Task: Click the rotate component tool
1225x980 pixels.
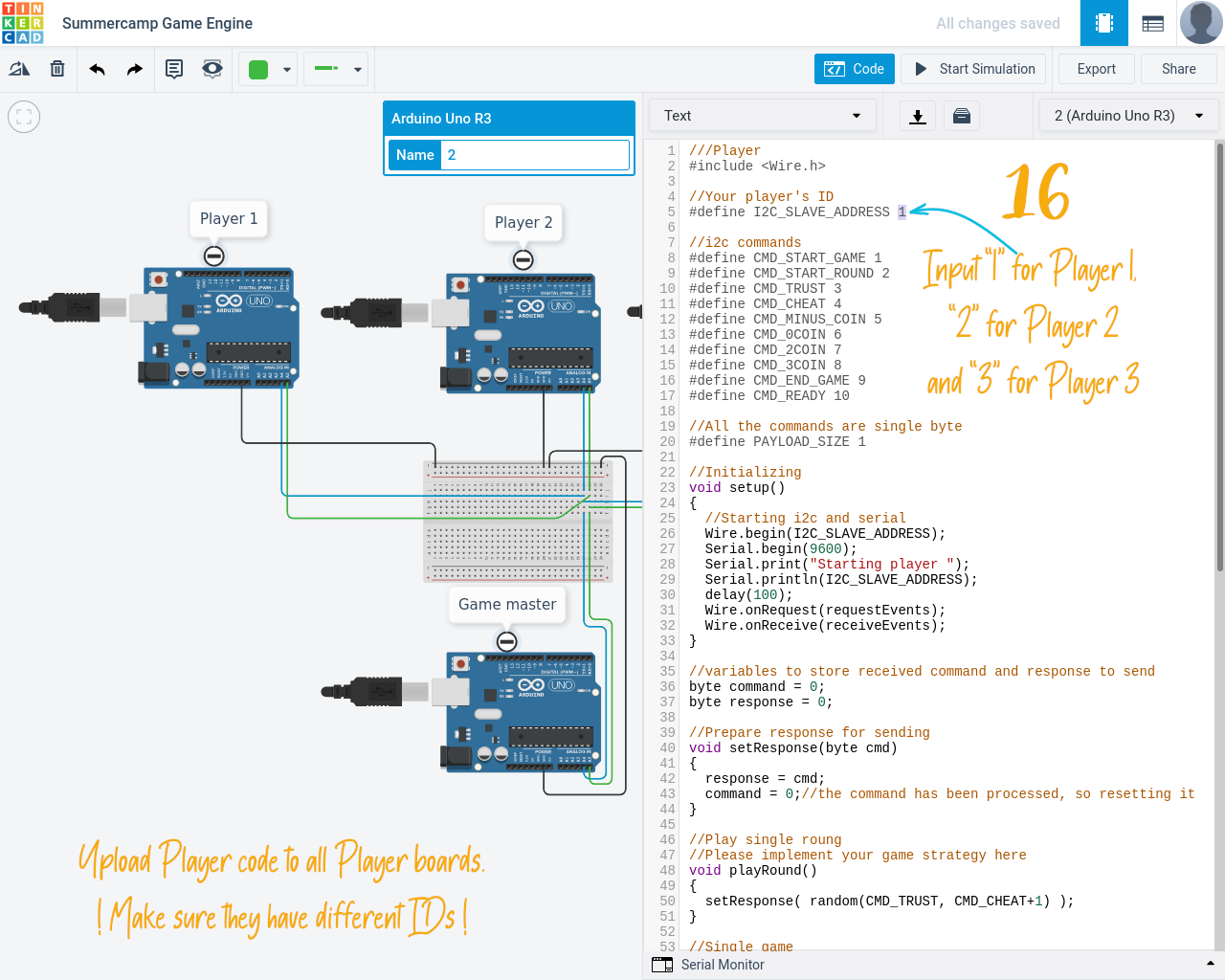Action: click(x=19, y=69)
